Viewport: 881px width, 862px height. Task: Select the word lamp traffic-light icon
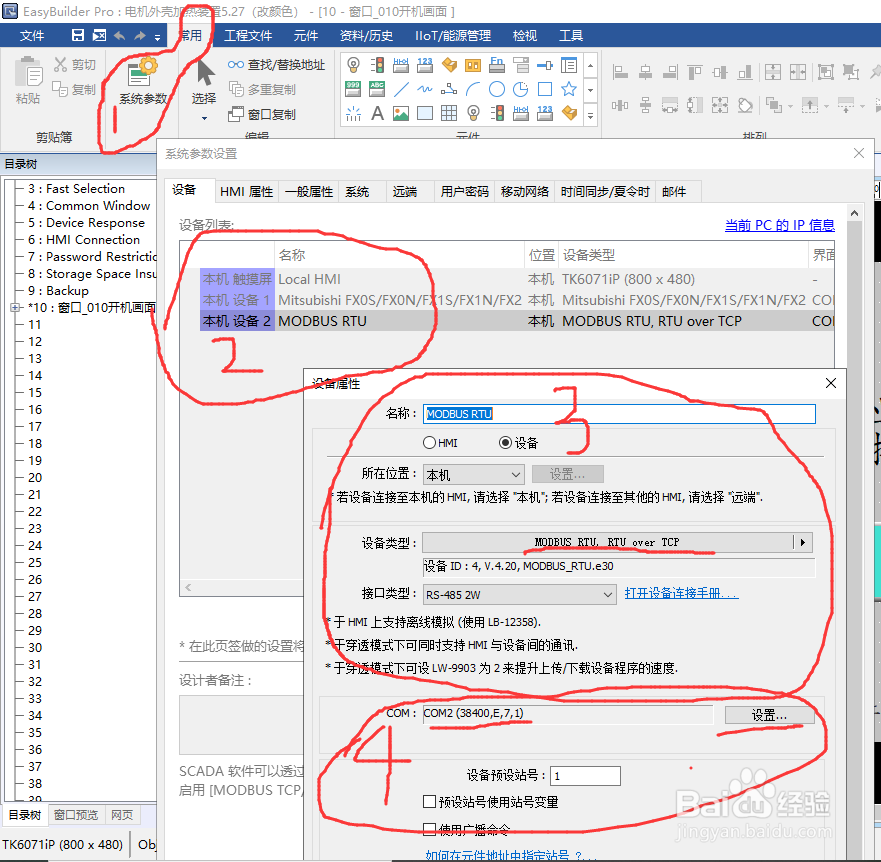pos(377,65)
